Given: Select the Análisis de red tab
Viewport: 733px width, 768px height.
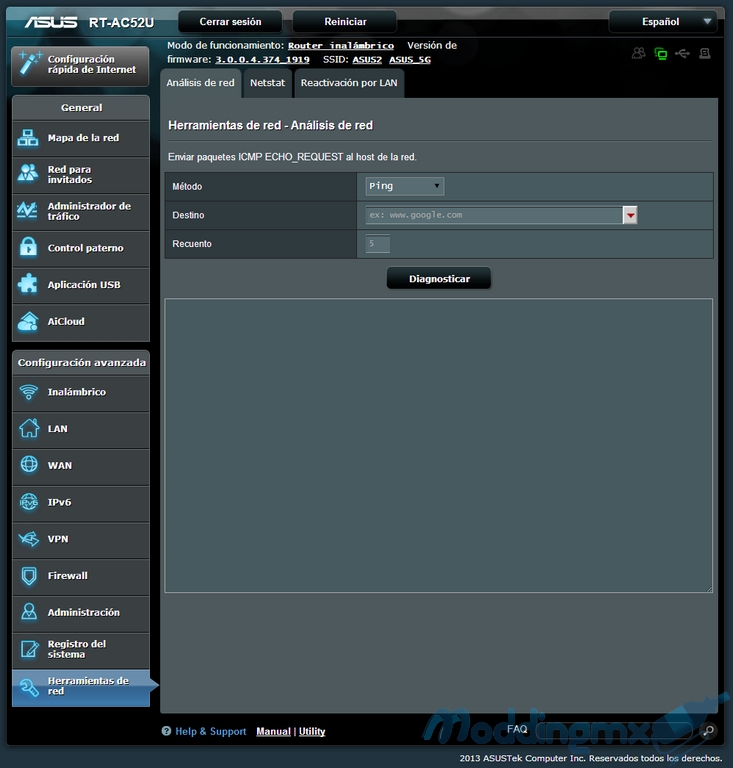Looking at the screenshot, I should pyautogui.click(x=201, y=83).
